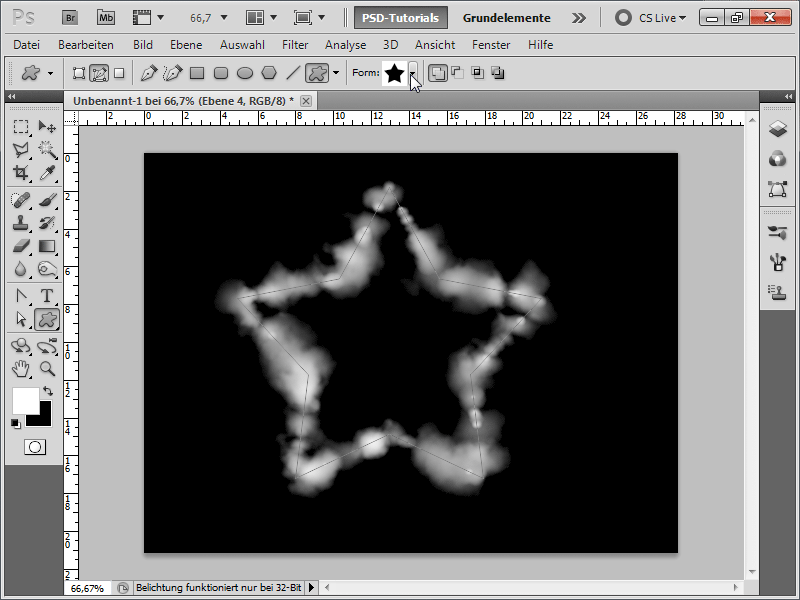Open the Brush presets panel icon

click(778, 233)
